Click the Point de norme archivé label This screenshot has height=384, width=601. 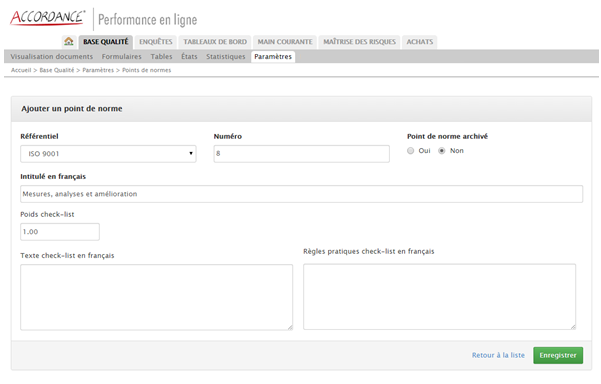pyautogui.click(x=447, y=136)
